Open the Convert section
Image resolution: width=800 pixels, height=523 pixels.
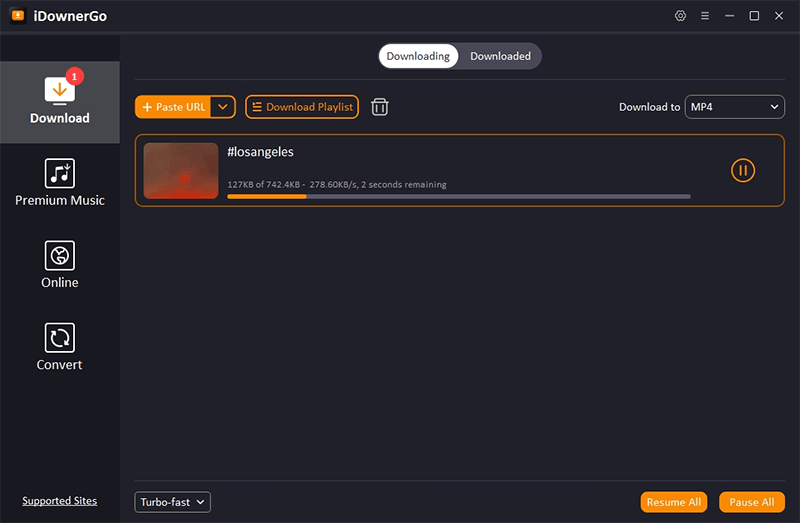(59, 347)
